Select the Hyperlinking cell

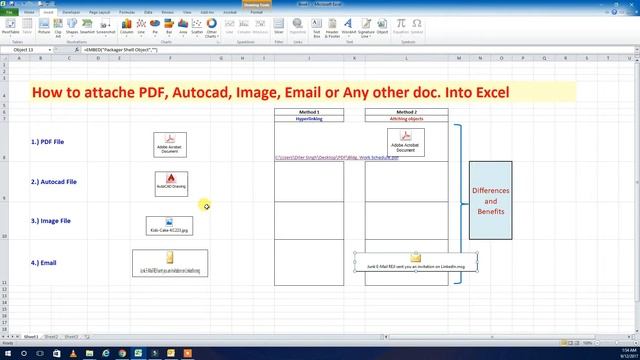tap(309, 119)
